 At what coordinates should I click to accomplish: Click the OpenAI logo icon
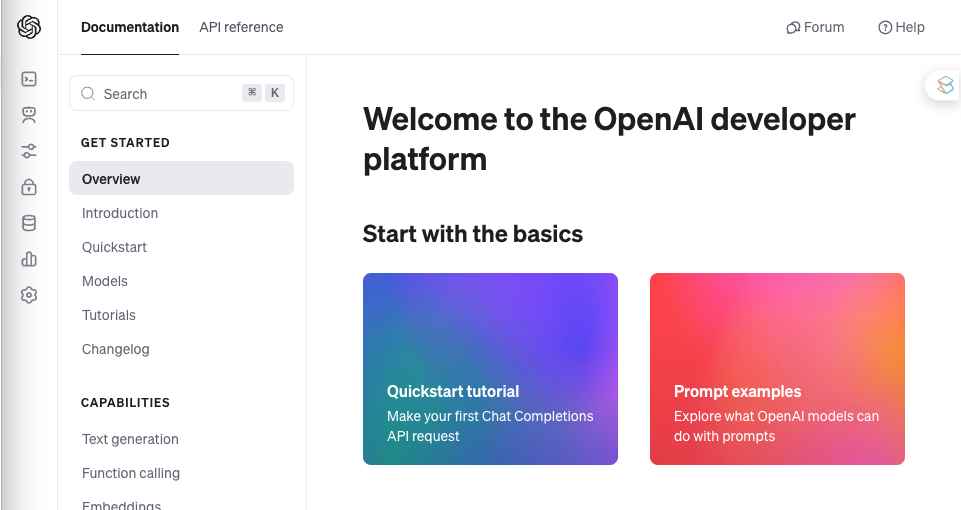[x=29, y=27]
